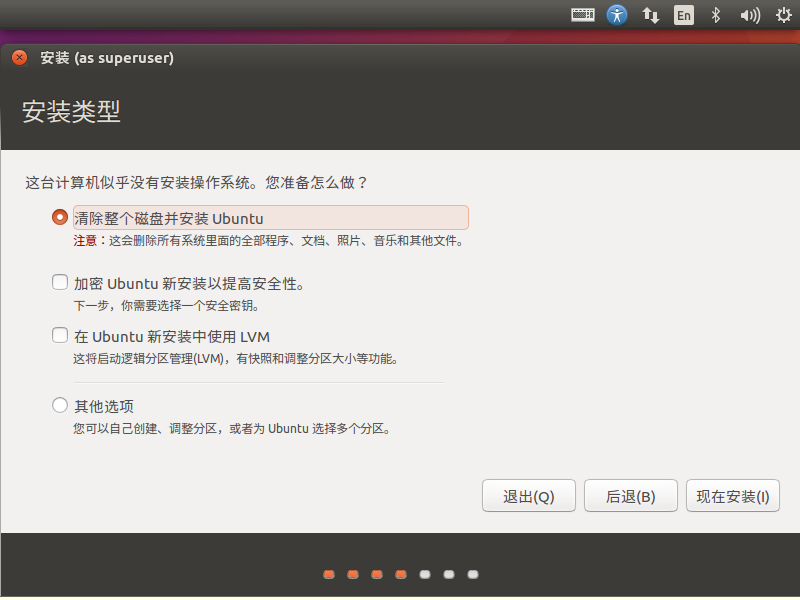Image resolution: width=800 pixels, height=600 pixels.
Task: Click the 安装类型 page heading
Action: [71, 111]
